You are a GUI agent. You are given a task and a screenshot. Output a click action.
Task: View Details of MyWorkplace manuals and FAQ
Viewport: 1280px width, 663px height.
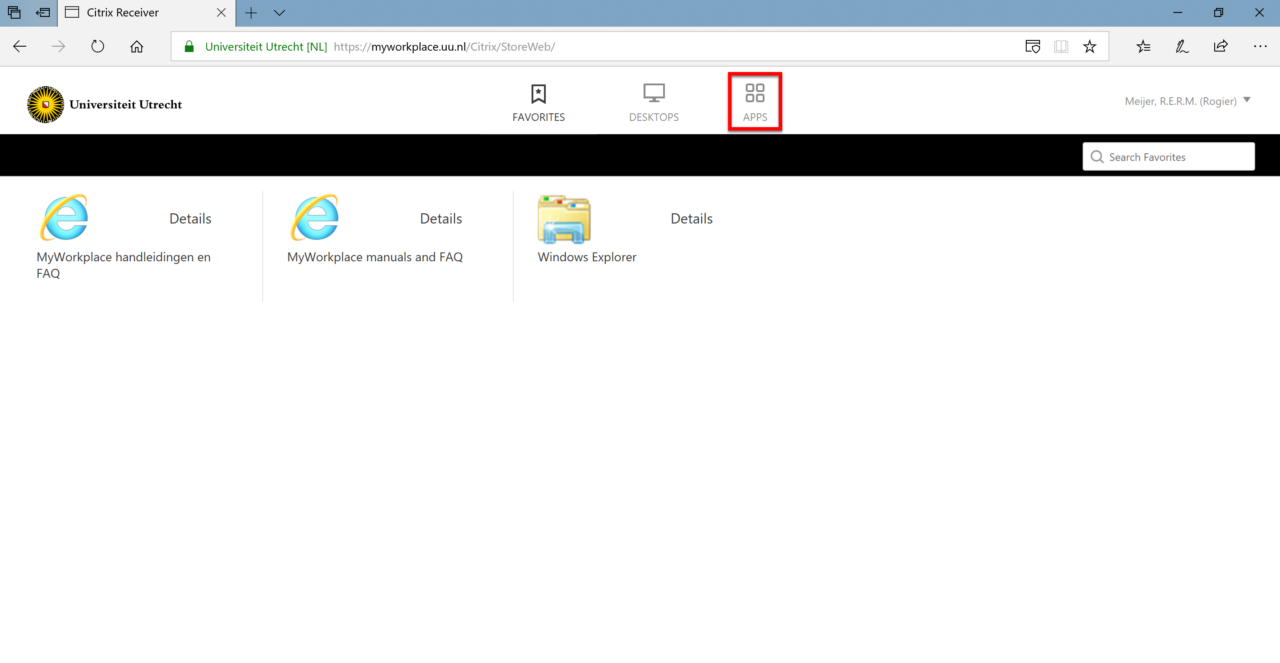440,218
